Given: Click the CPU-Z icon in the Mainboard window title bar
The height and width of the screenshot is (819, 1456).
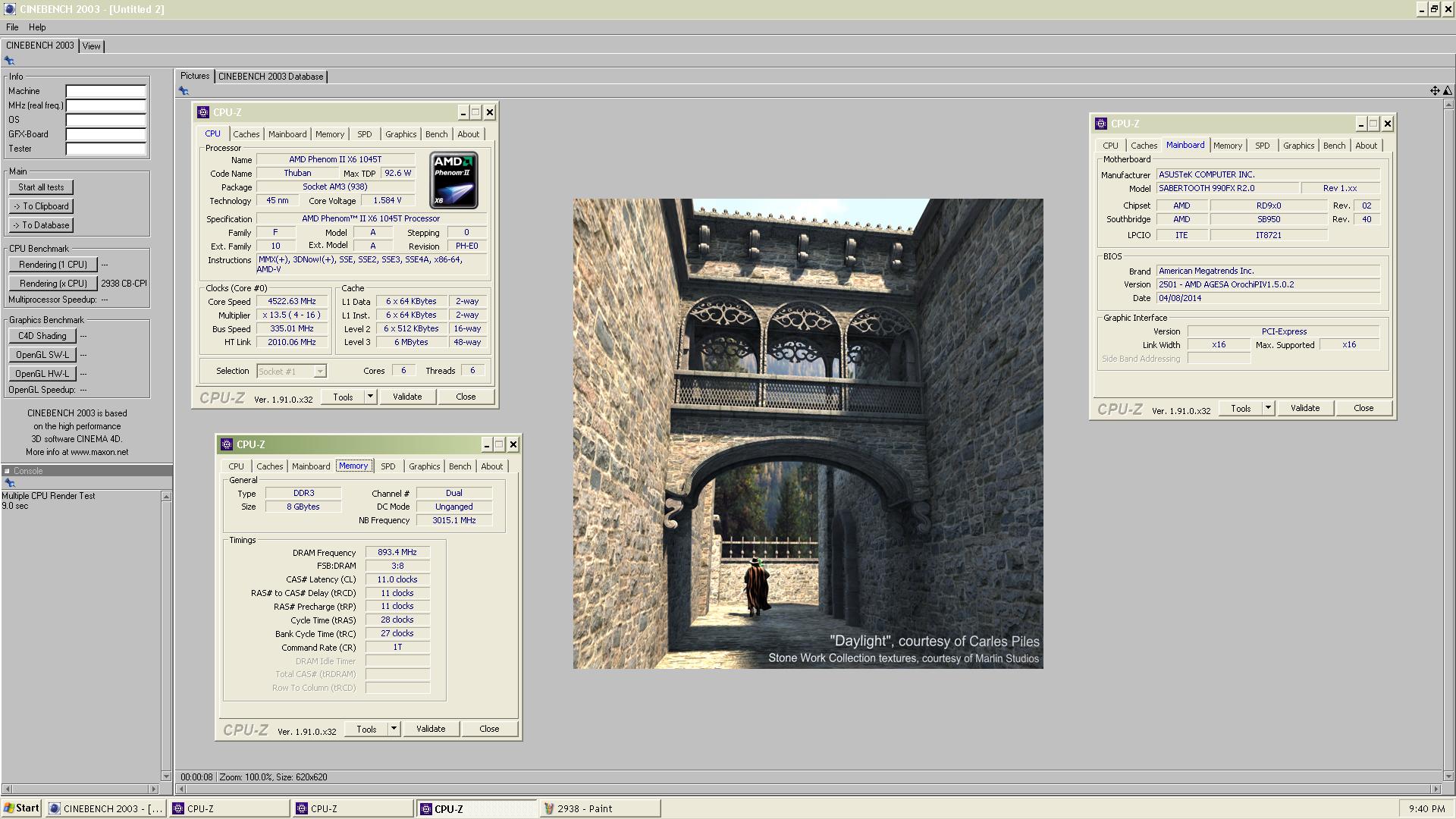Looking at the screenshot, I should tap(1101, 124).
